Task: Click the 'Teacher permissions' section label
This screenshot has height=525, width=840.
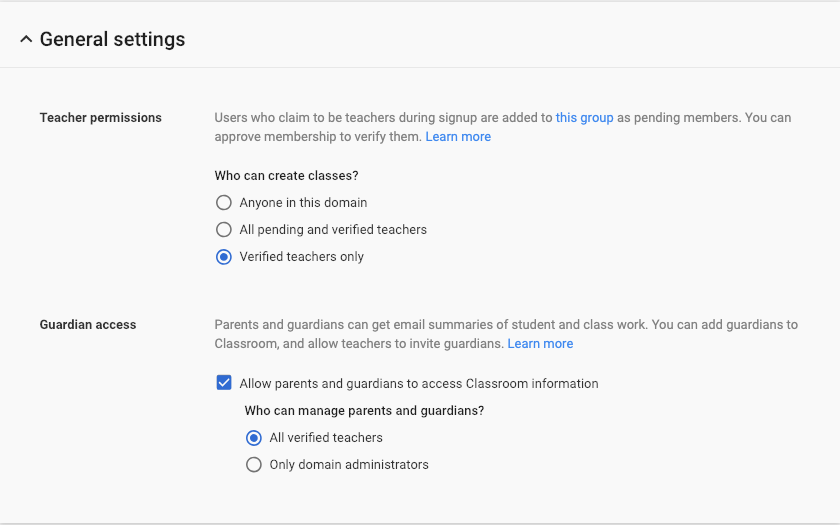Action: click(100, 118)
